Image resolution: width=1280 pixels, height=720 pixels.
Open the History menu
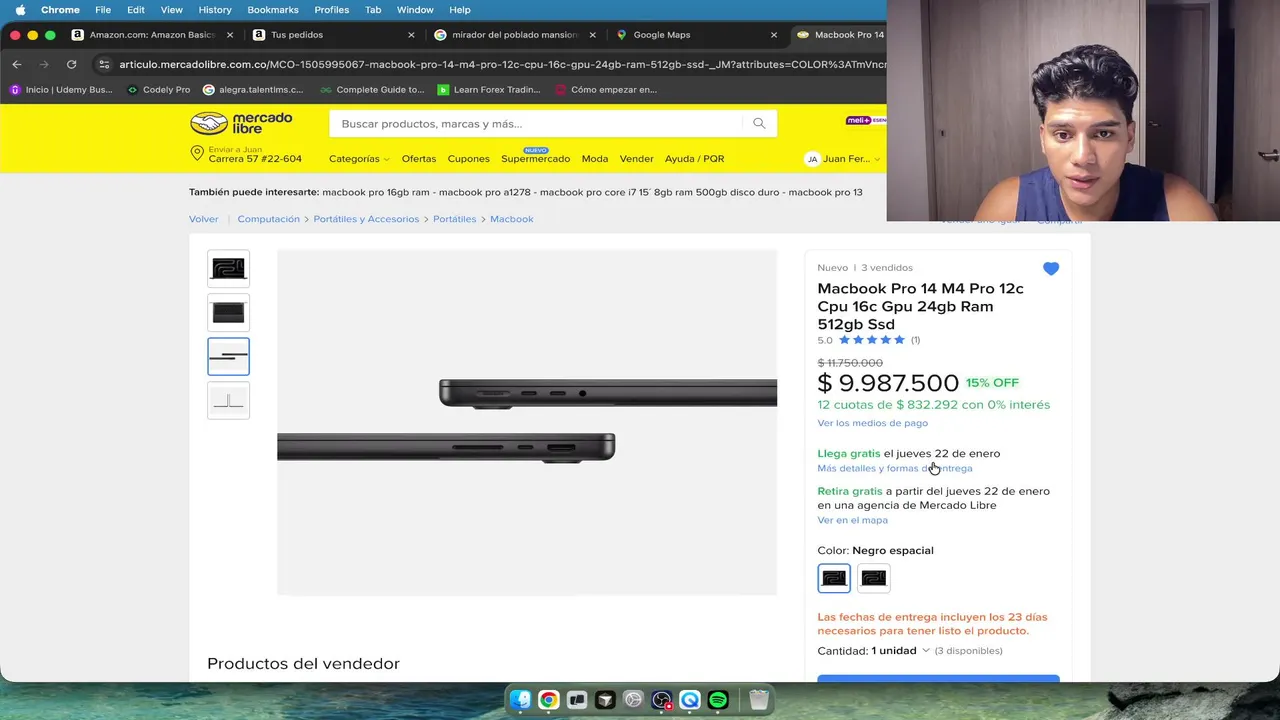(215, 10)
